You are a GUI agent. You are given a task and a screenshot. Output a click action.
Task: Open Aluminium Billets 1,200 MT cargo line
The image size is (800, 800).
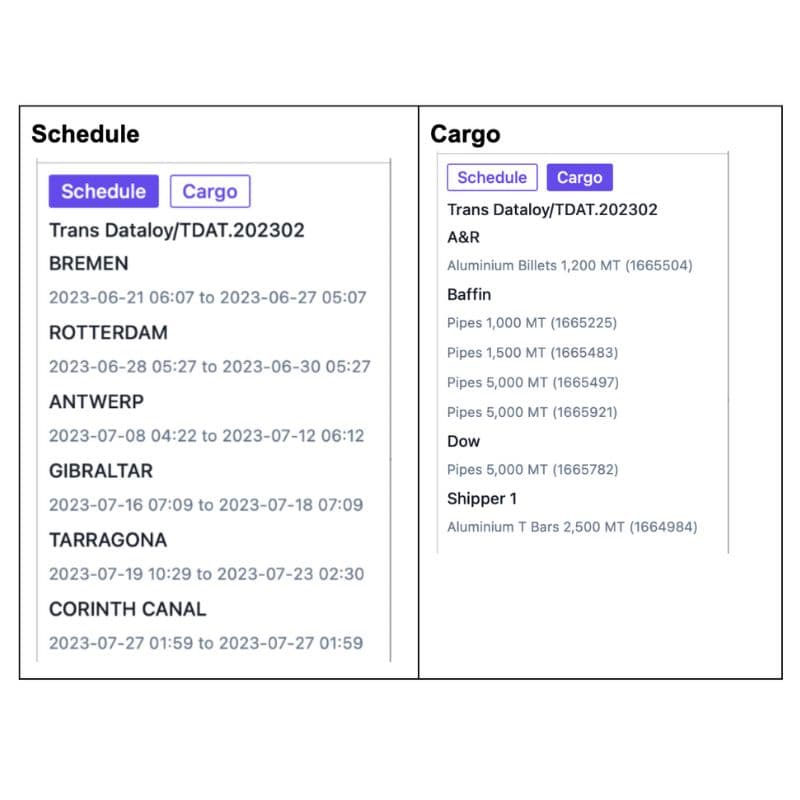[569, 265]
